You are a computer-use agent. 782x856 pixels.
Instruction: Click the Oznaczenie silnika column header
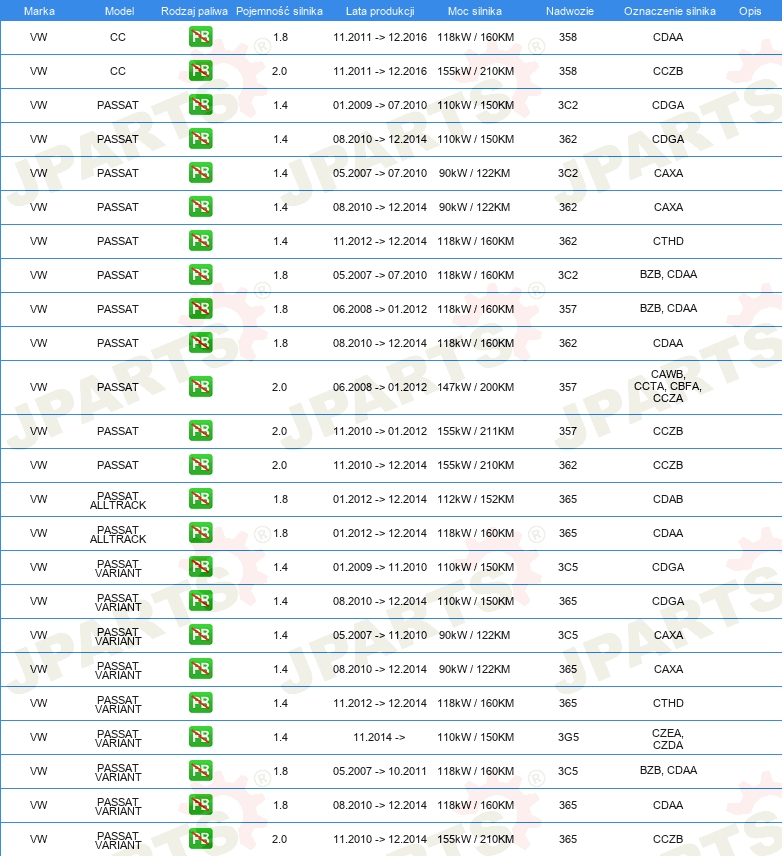point(670,11)
